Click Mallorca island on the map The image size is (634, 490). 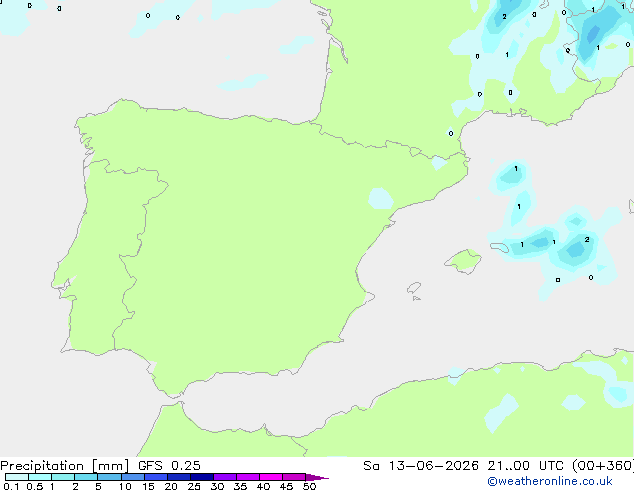(464, 261)
